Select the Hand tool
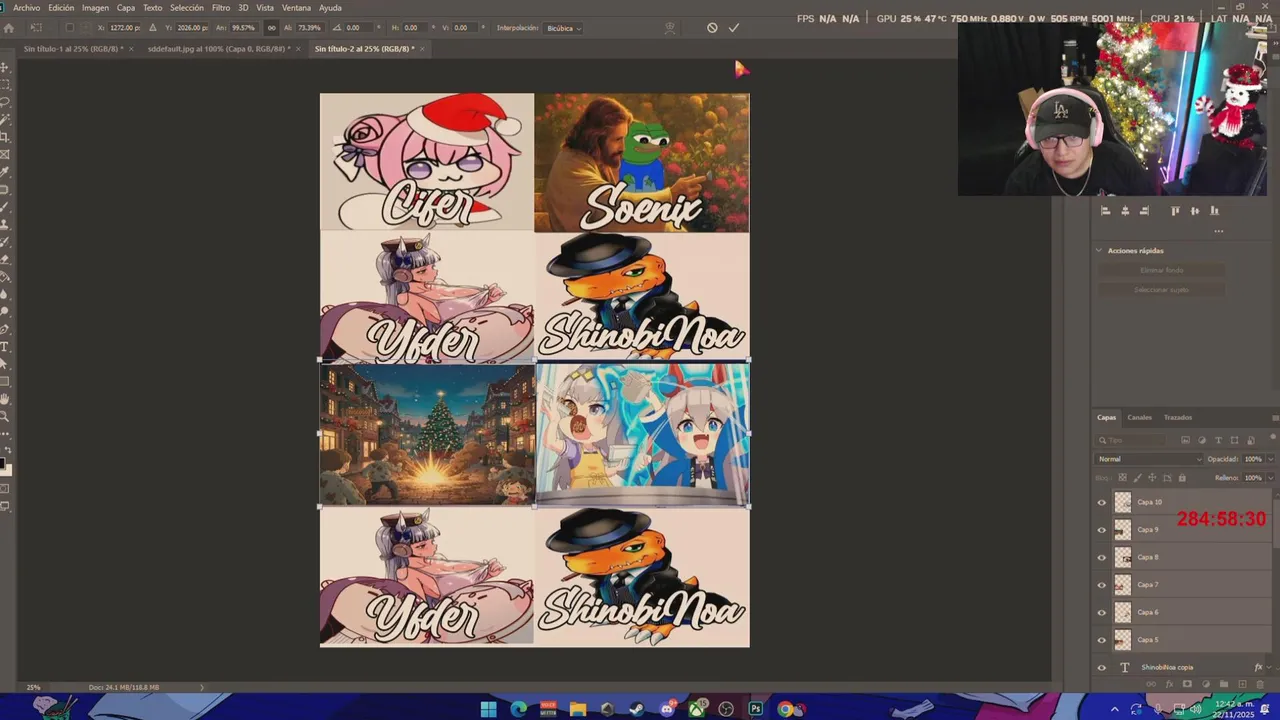This screenshot has height=720, width=1280. (x=6, y=399)
